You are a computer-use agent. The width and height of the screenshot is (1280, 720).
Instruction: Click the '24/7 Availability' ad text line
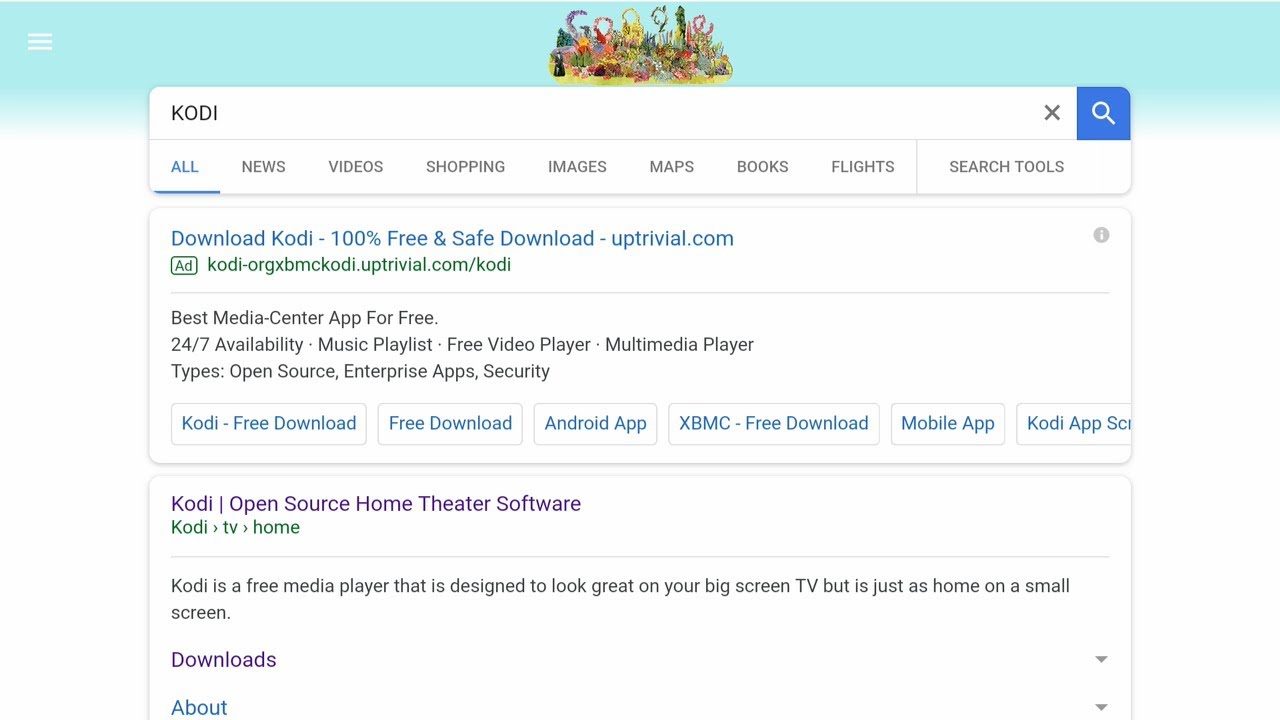pyautogui.click(x=462, y=344)
